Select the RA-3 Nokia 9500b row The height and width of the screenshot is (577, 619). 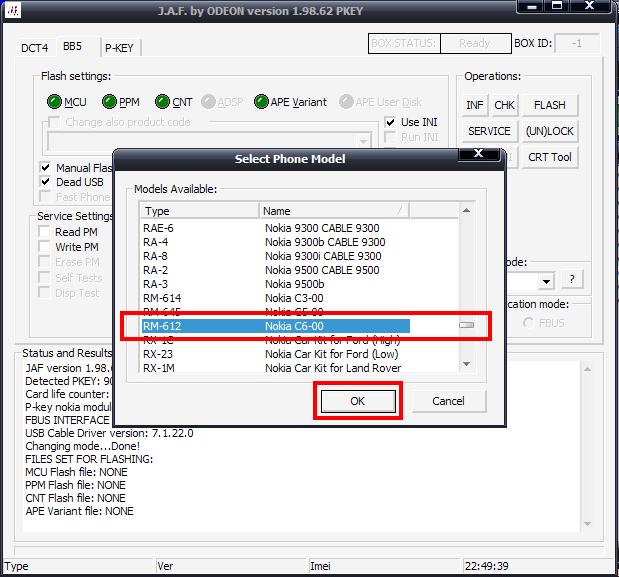(x=276, y=284)
